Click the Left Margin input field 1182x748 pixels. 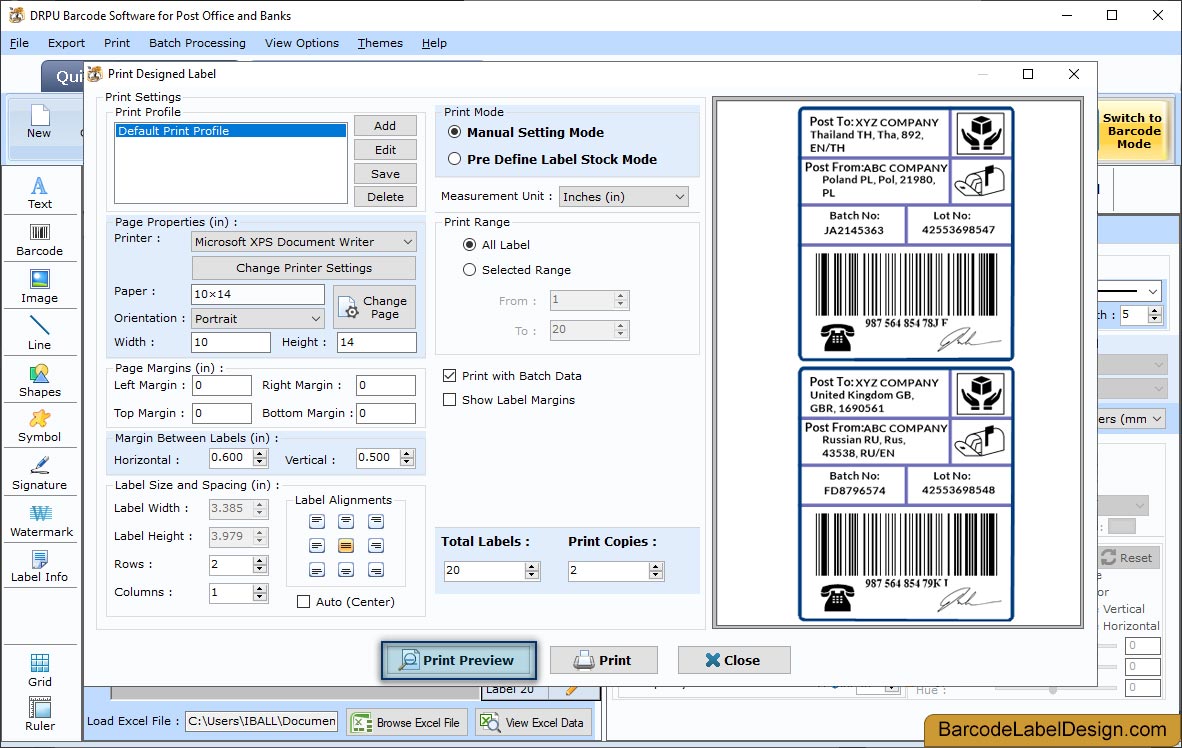tap(222, 385)
